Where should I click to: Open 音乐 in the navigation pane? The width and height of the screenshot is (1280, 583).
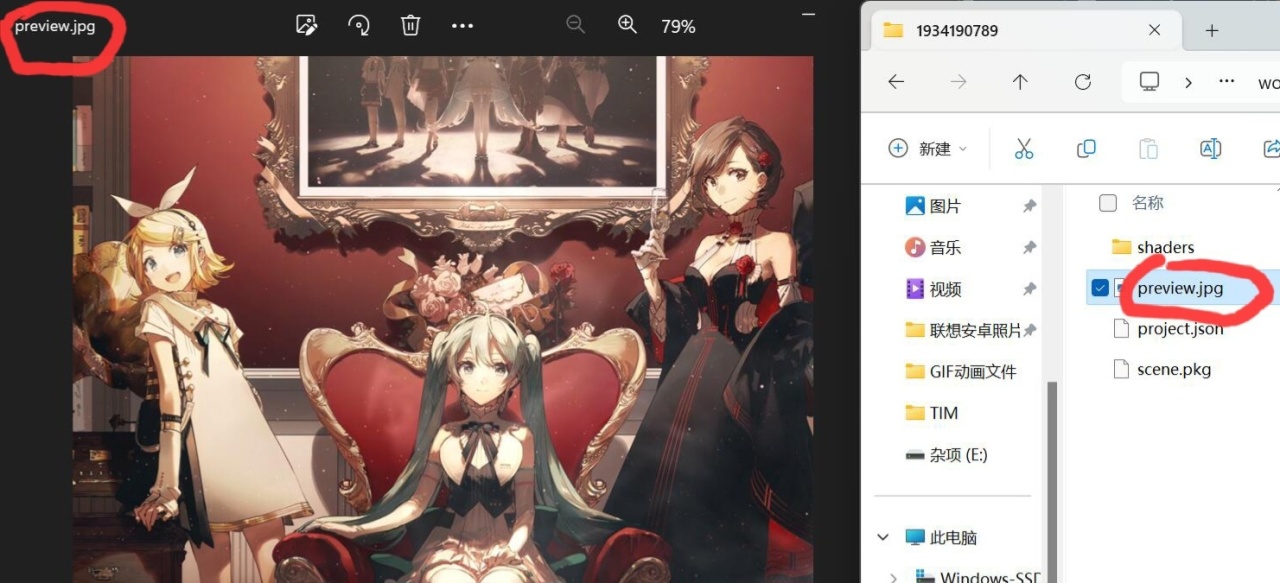coord(945,247)
